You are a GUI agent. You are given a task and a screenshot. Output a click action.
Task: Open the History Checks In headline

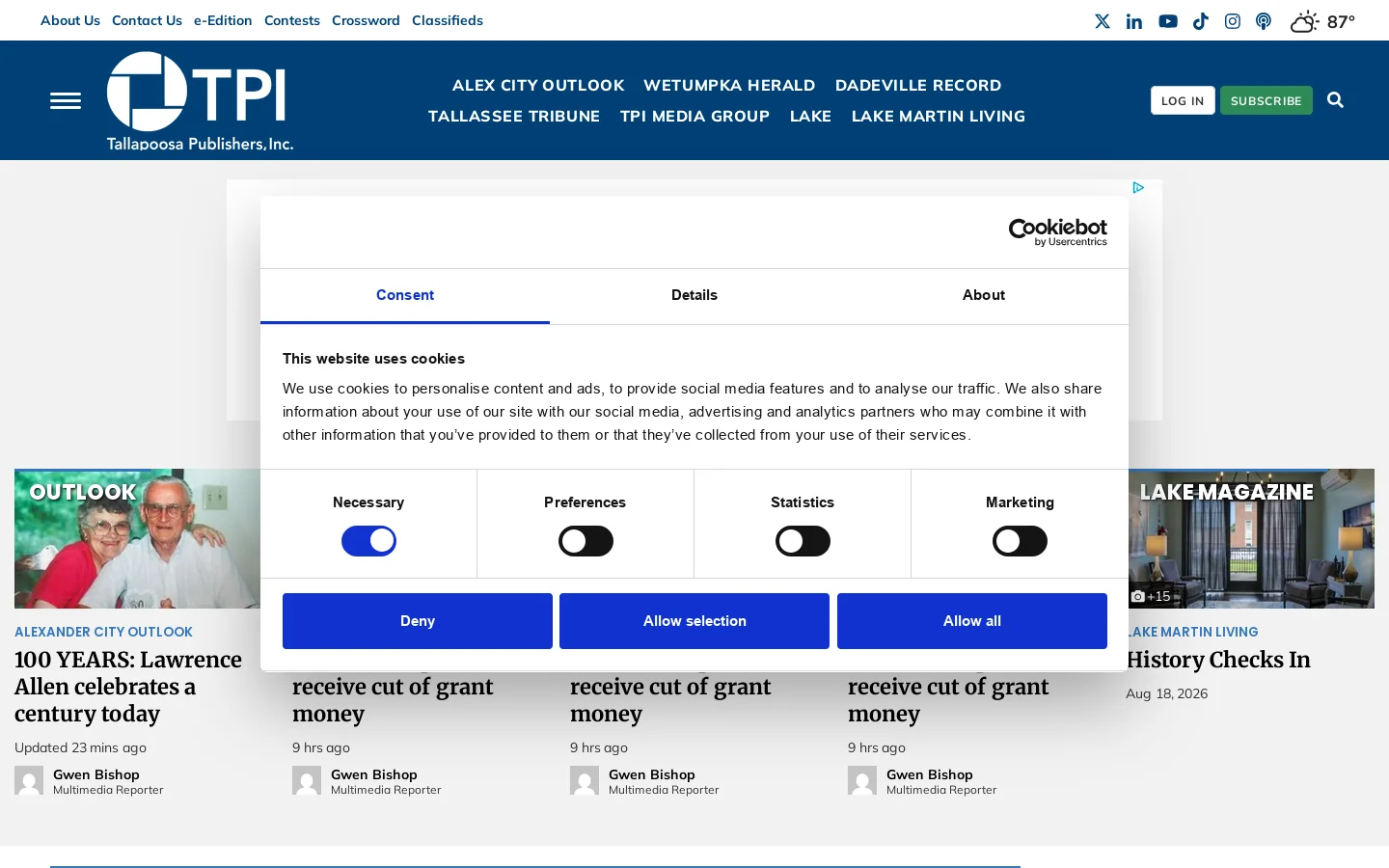(1219, 660)
